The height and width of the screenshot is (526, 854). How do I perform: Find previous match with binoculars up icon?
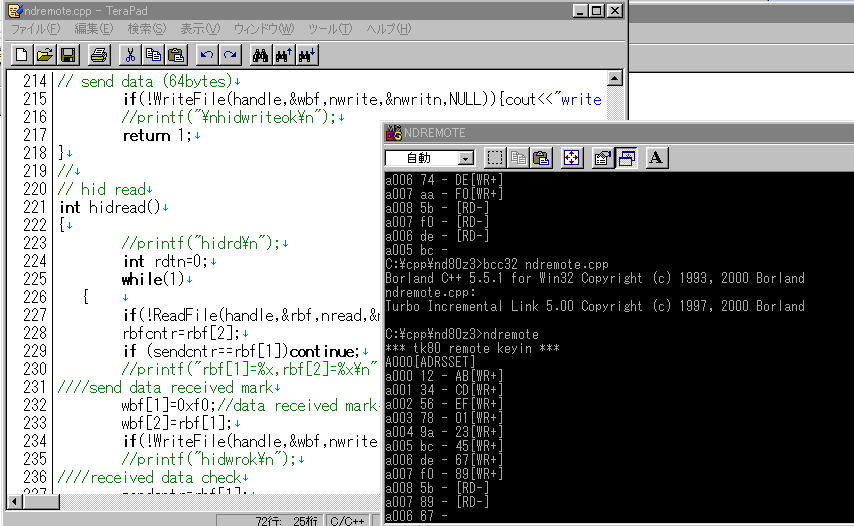coord(284,55)
